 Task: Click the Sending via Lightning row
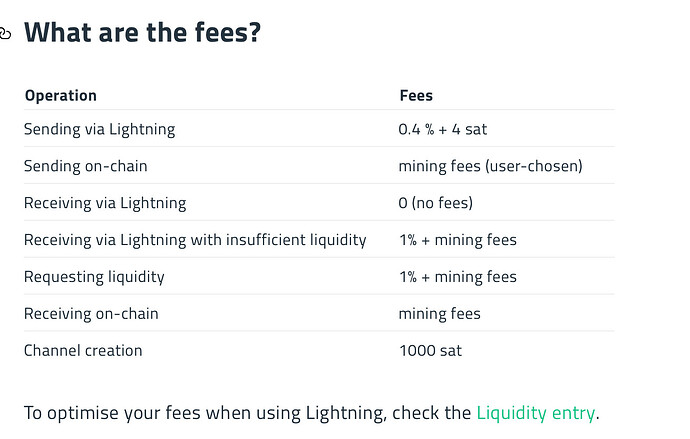(319, 129)
